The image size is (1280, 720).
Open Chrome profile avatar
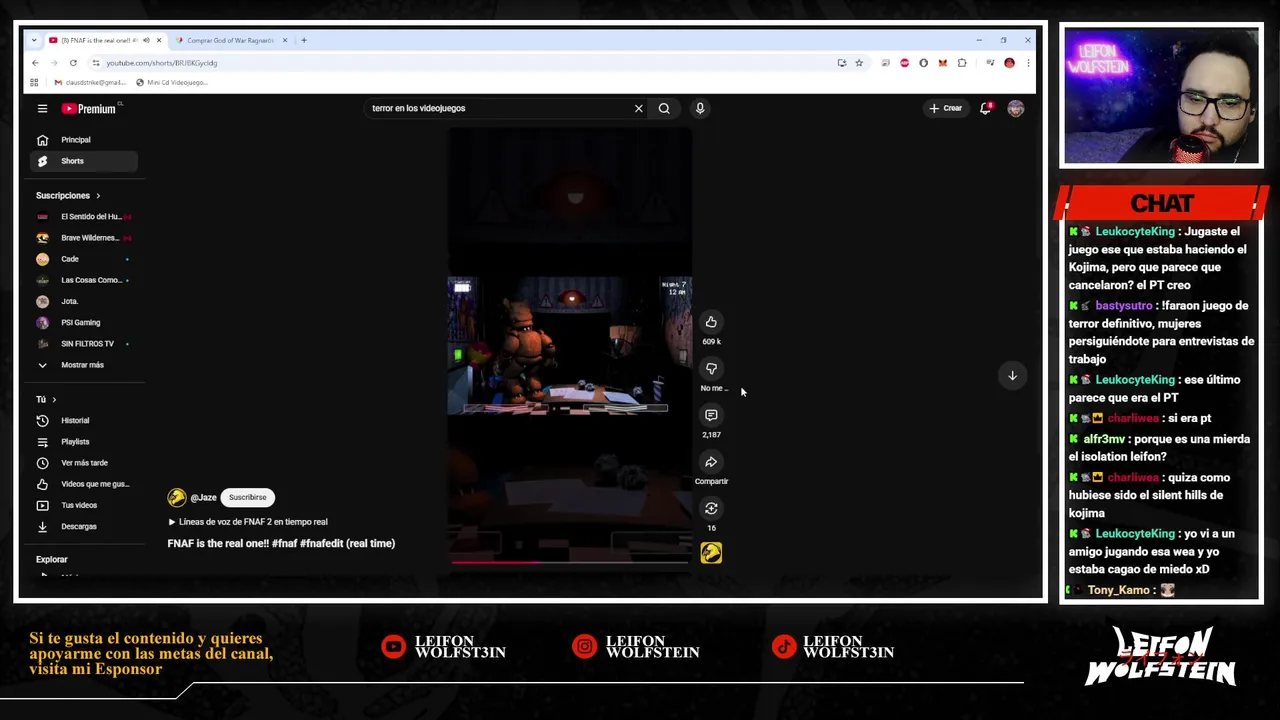coord(1009,63)
